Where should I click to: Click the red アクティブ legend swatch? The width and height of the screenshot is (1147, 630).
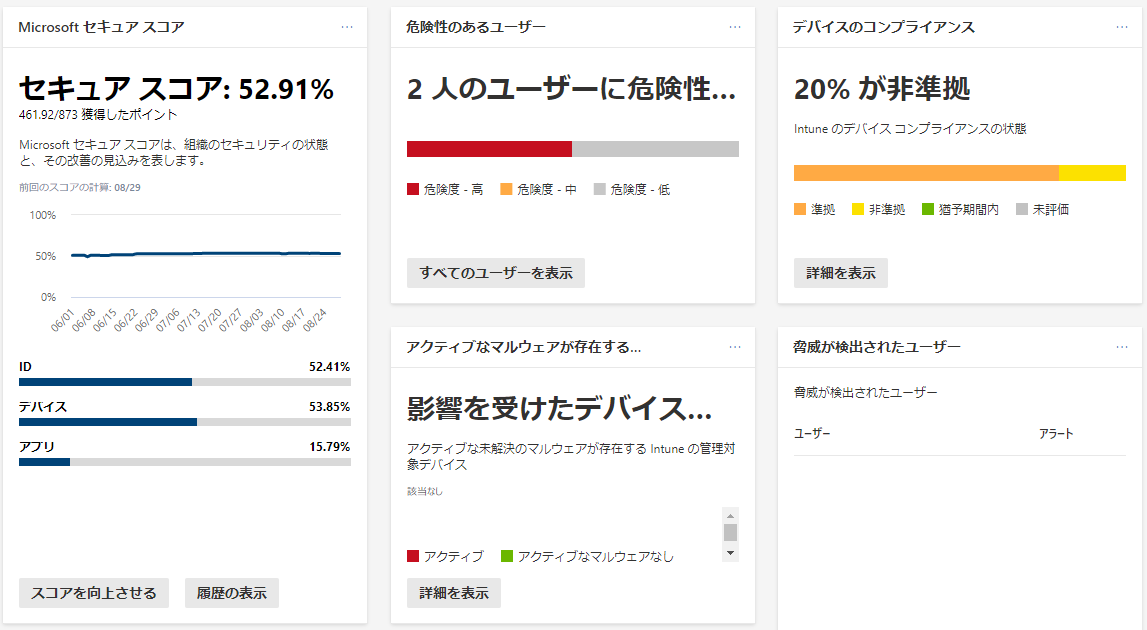tap(413, 556)
